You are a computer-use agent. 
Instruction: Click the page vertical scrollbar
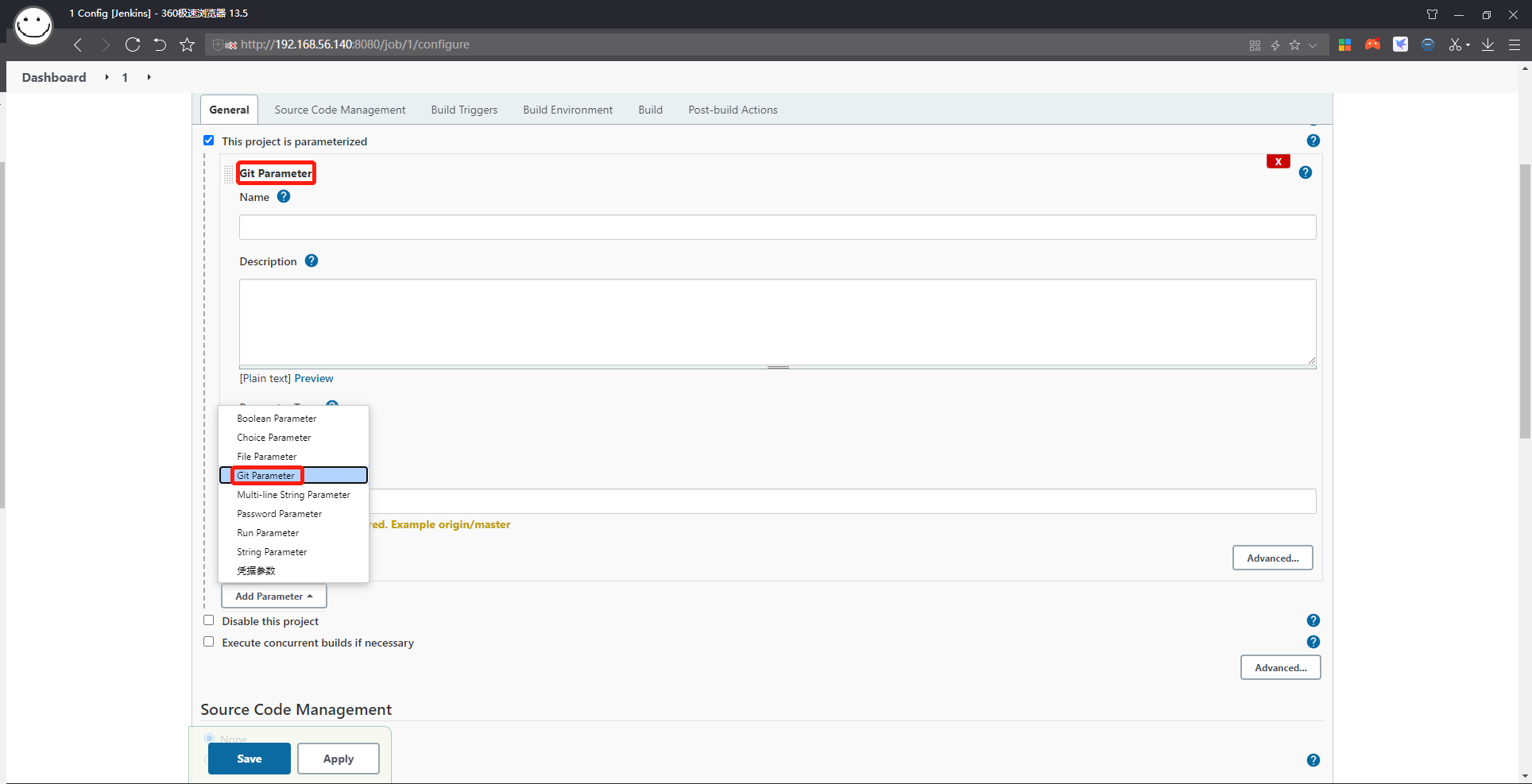coord(1524,300)
